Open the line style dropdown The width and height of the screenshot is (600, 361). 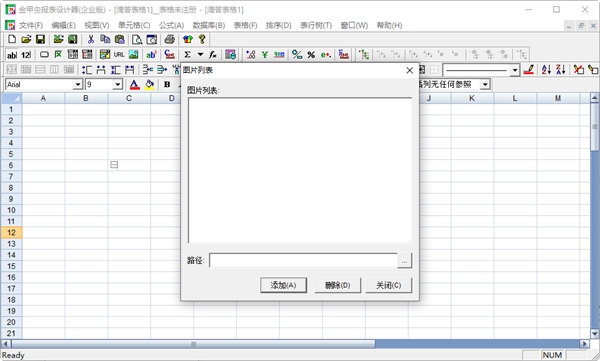click(x=515, y=70)
